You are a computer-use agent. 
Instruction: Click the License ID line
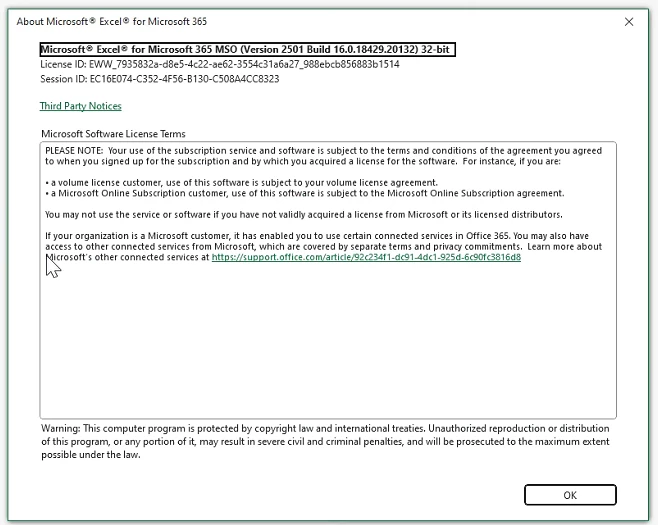pyautogui.click(x=219, y=64)
